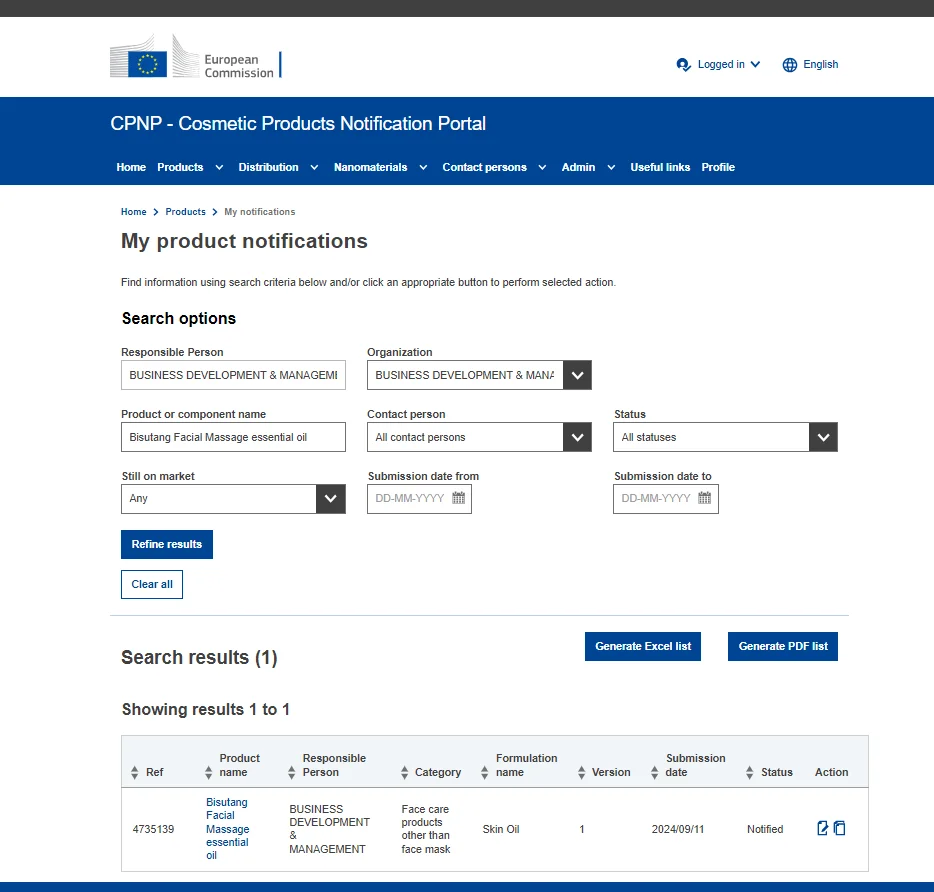Sort results by Submission date arrows
The width and height of the screenshot is (934, 892).
(655, 773)
